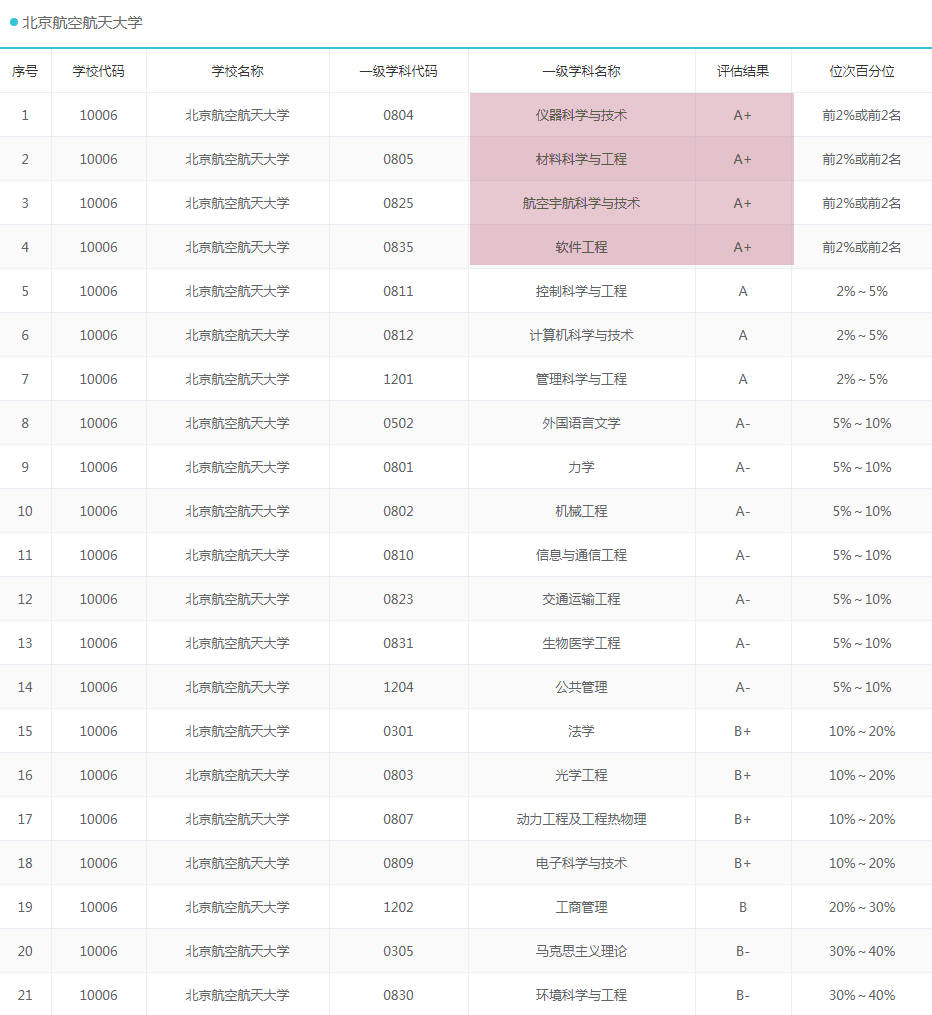Select the 马克思主义理论 subject cell
932x1015 pixels.
pyautogui.click(x=581, y=951)
